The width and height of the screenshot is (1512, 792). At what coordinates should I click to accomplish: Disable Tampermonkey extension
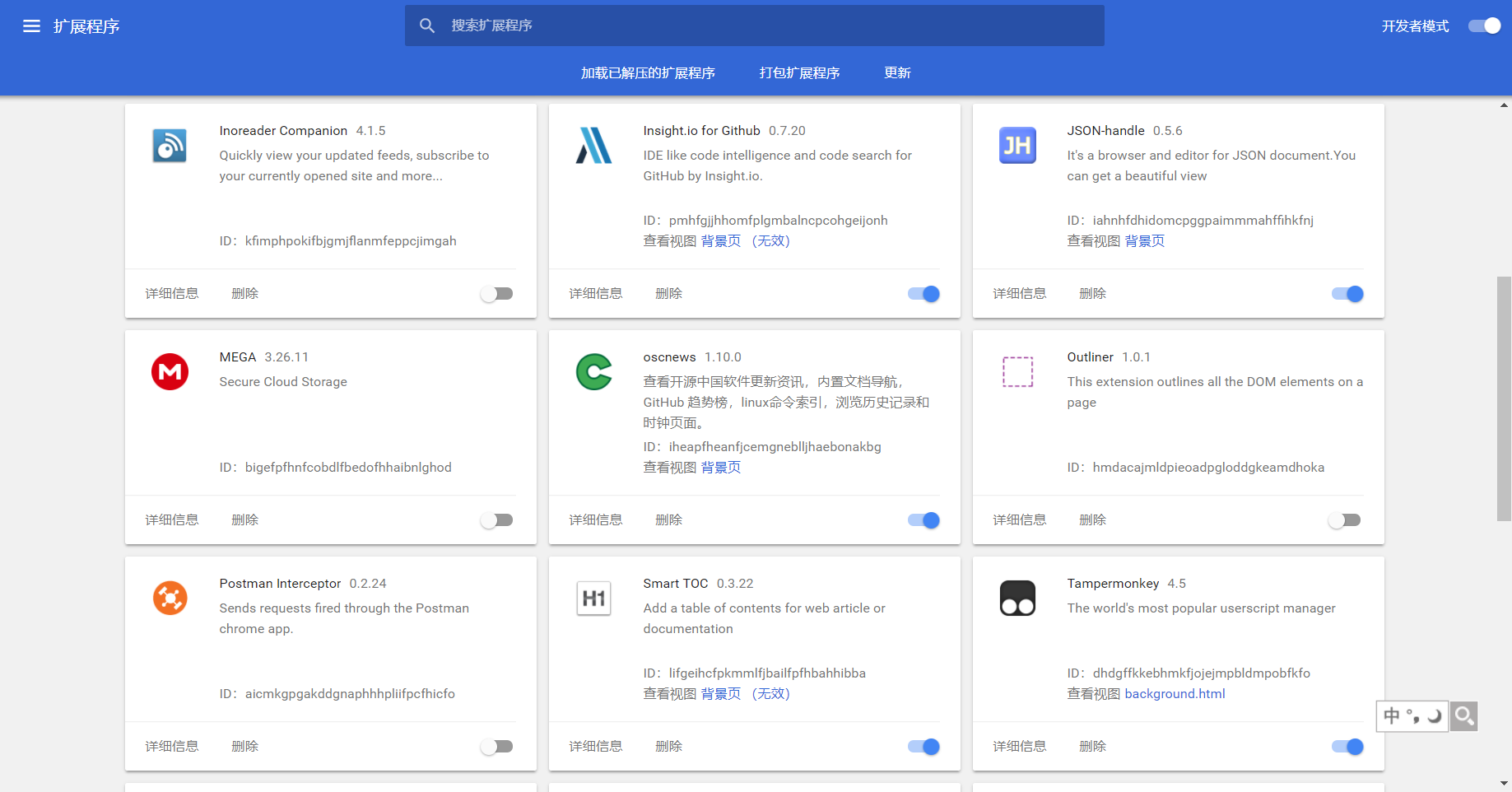1347,747
